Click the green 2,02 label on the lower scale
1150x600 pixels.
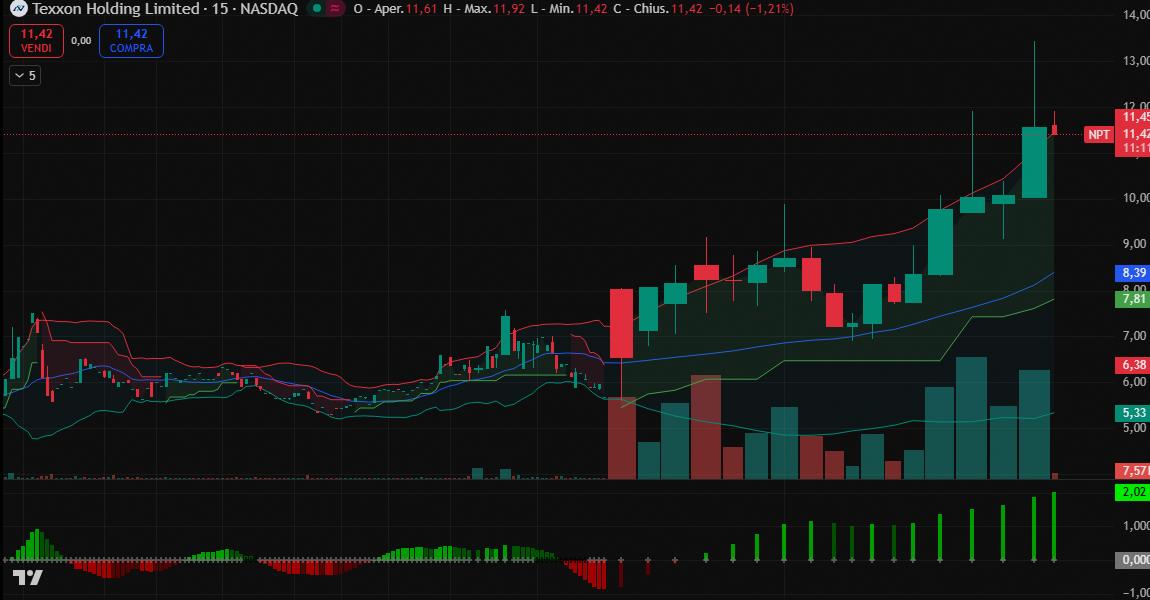click(x=1131, y=491)
